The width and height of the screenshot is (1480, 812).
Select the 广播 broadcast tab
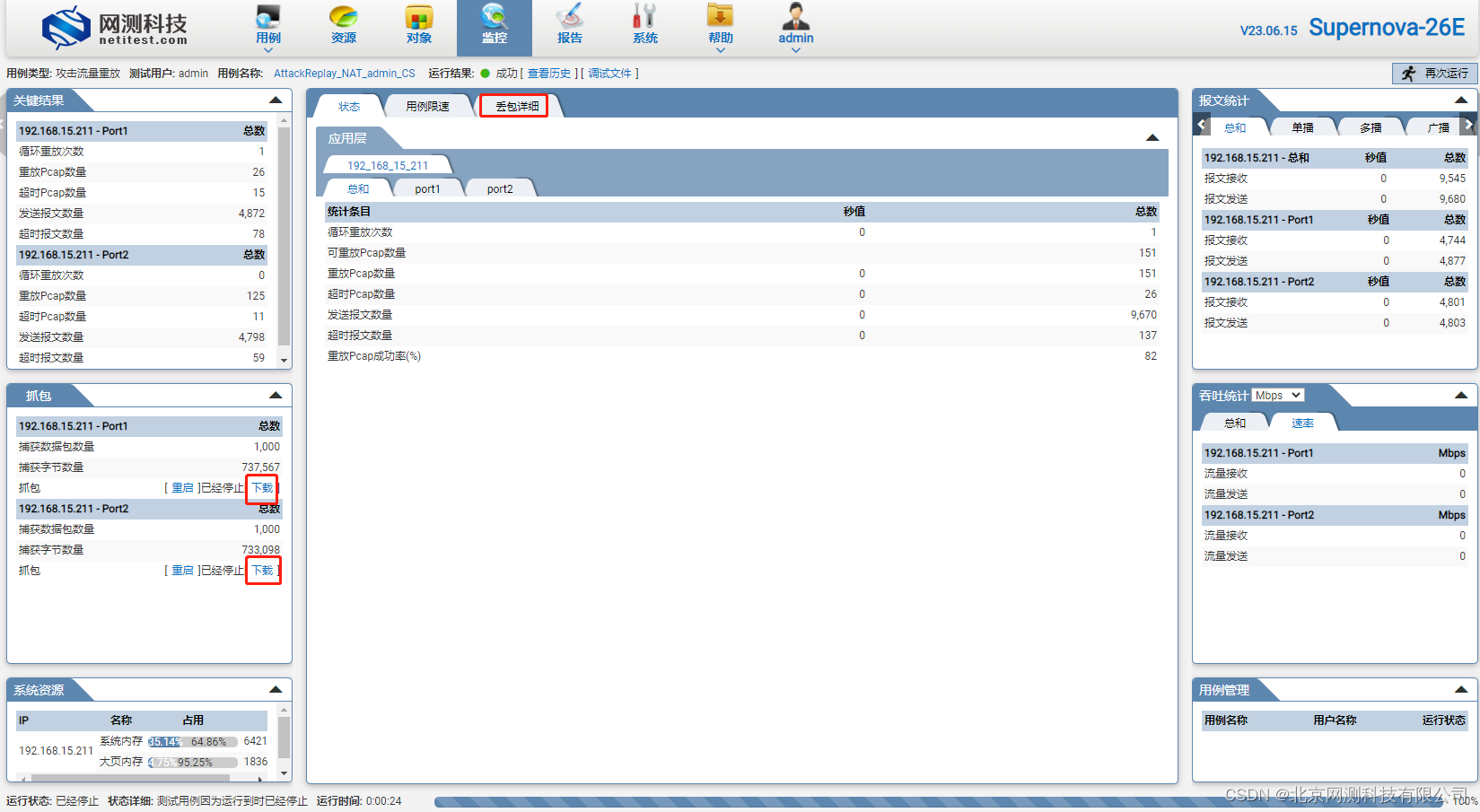point(1438,127)
